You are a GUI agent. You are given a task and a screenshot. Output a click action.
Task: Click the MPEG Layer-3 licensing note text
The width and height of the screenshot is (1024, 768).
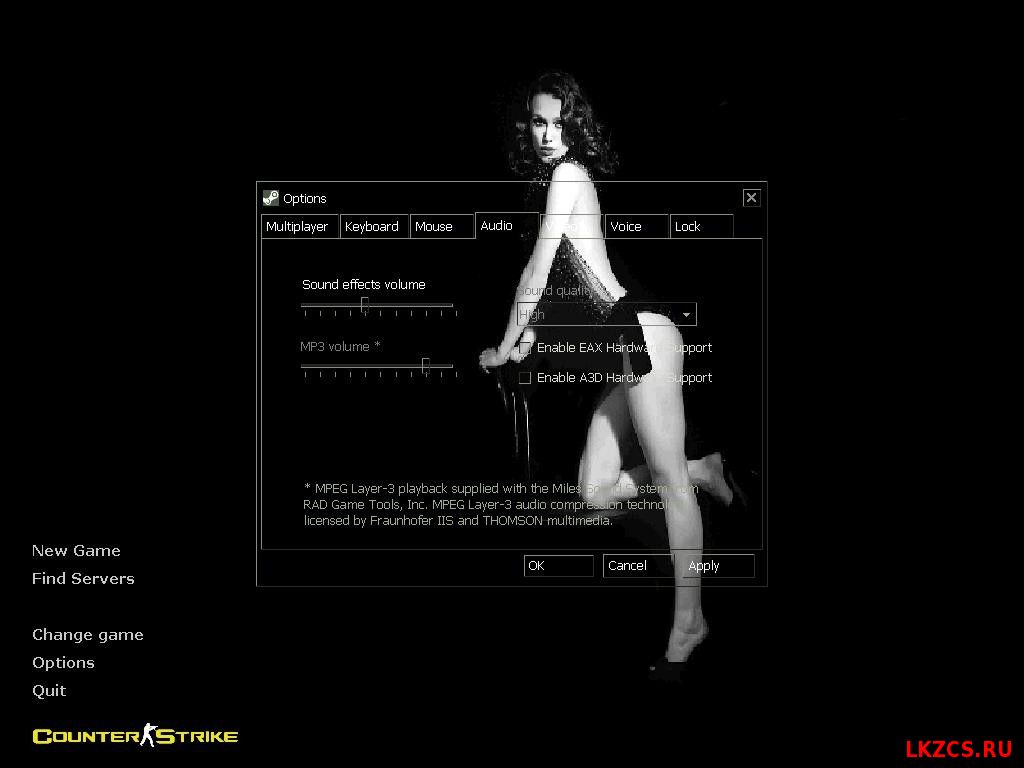click(x=500, y=504)
